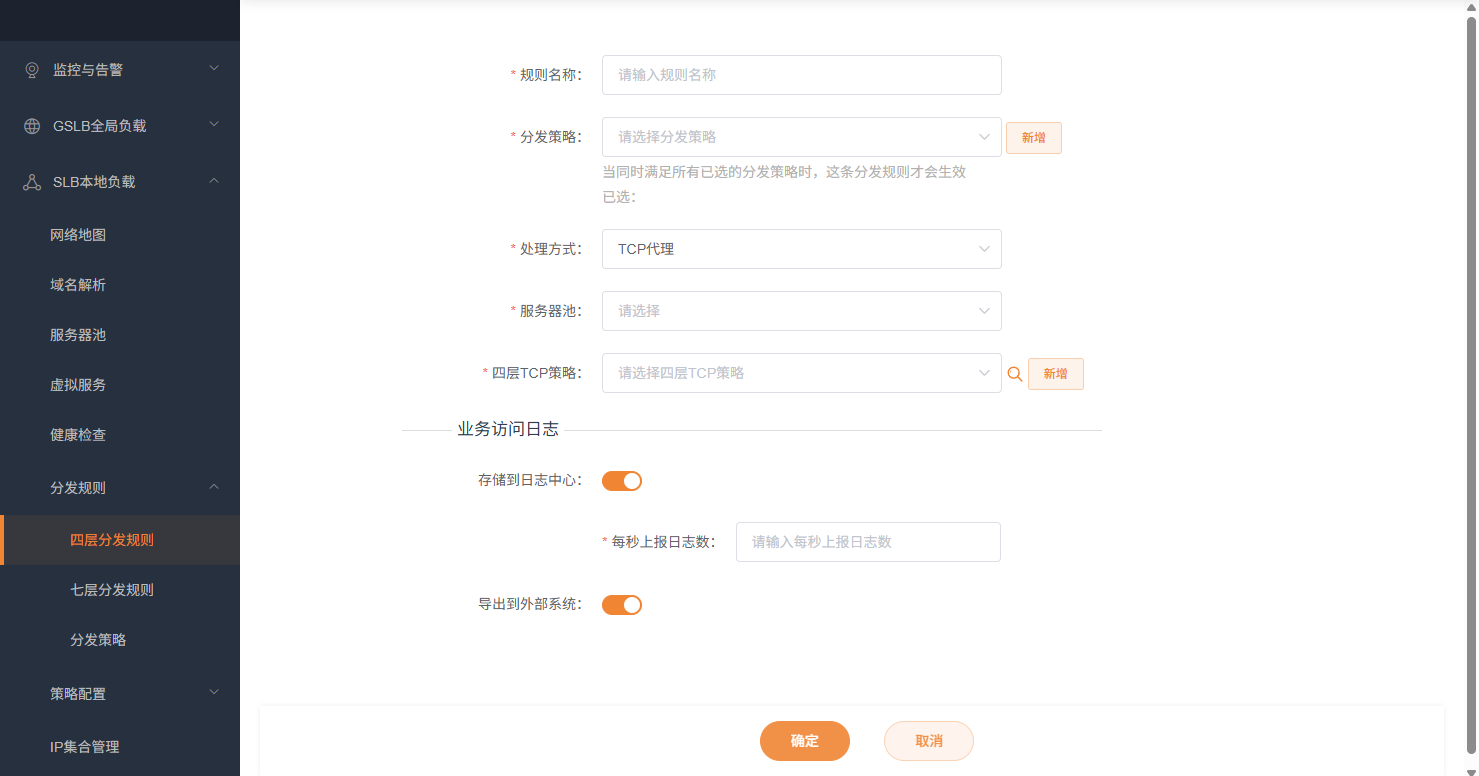Open the 处理方式 dropdown showing TCP代理

coord(800,249)
